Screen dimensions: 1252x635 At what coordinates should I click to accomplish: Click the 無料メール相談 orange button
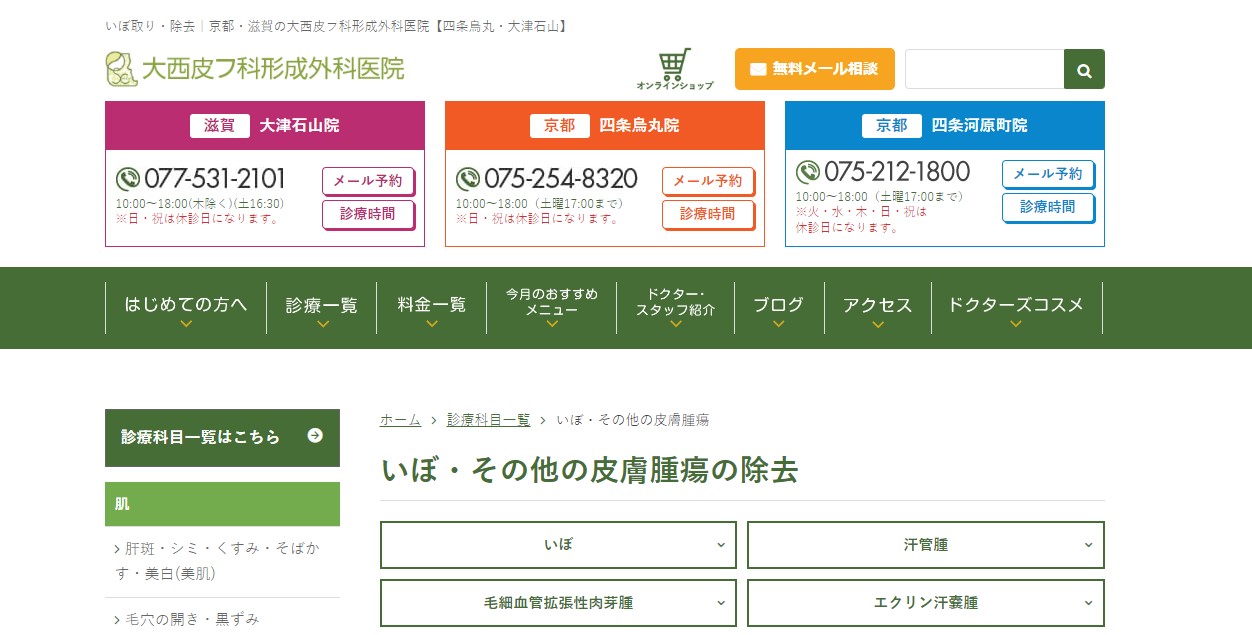click(x=814, y=69)
